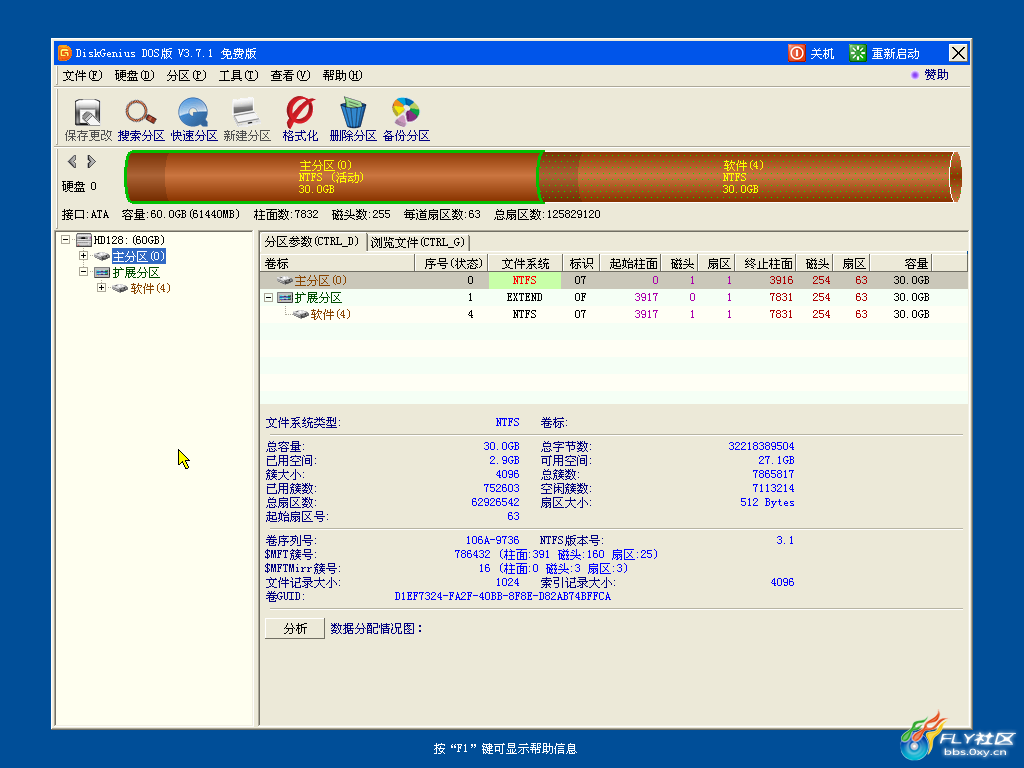The height and width of the screenshot is (768, 1024).
Task: Click the total bytes value 32218389504
Action: point(761,446)
